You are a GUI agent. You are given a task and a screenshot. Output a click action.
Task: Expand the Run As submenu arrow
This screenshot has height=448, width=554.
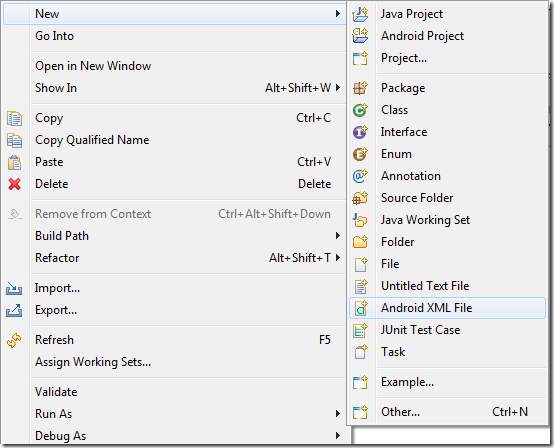tap(337, 413)
